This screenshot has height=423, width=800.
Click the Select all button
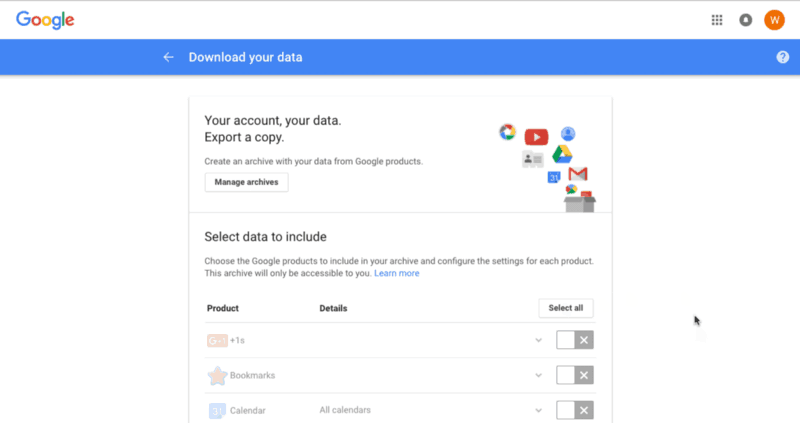tap(566, 308)
